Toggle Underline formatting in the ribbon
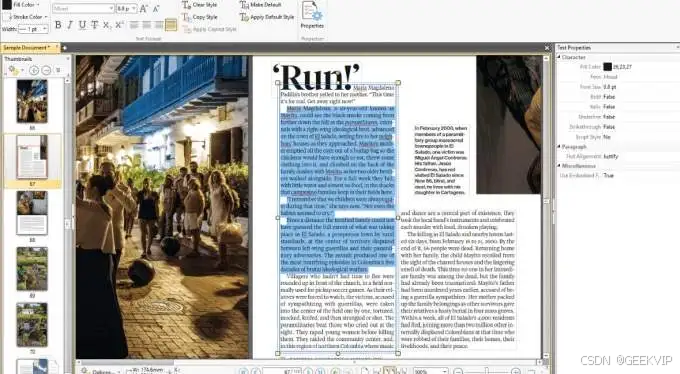 tap(82, 25)
